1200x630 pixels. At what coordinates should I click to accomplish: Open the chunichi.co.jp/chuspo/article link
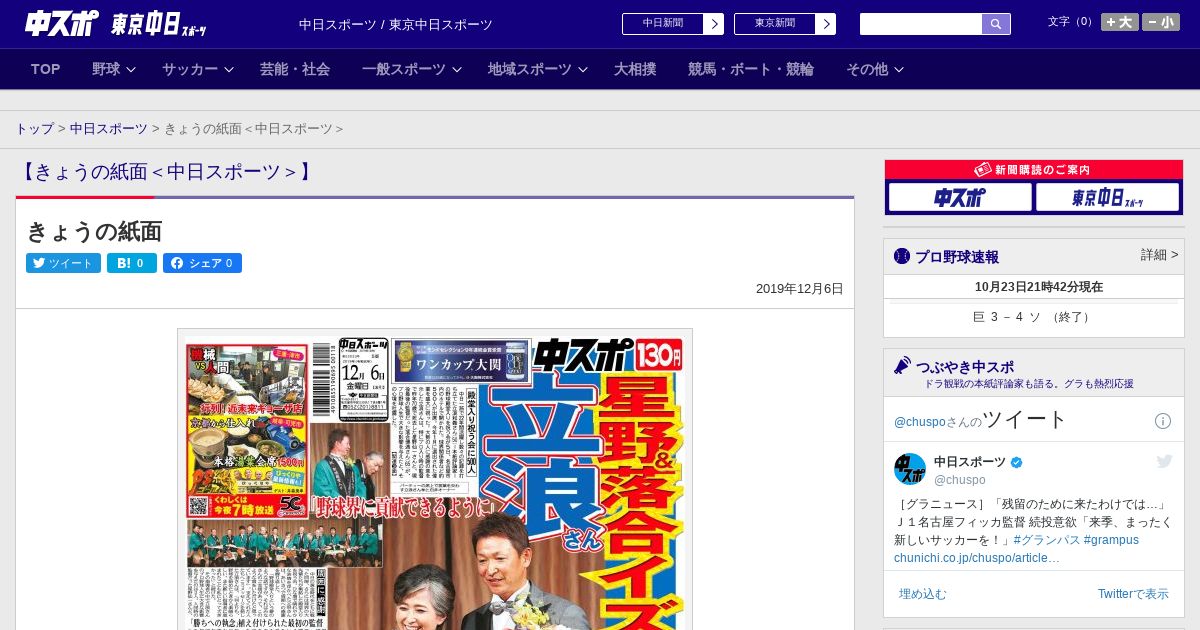coord(977,558)
